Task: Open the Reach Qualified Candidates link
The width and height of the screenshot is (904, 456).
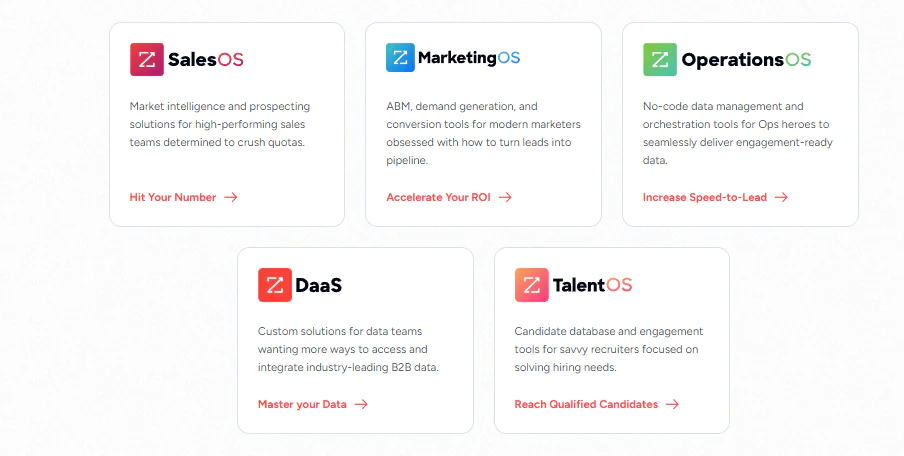Action: pyautogui.click(x=586, y=404)
